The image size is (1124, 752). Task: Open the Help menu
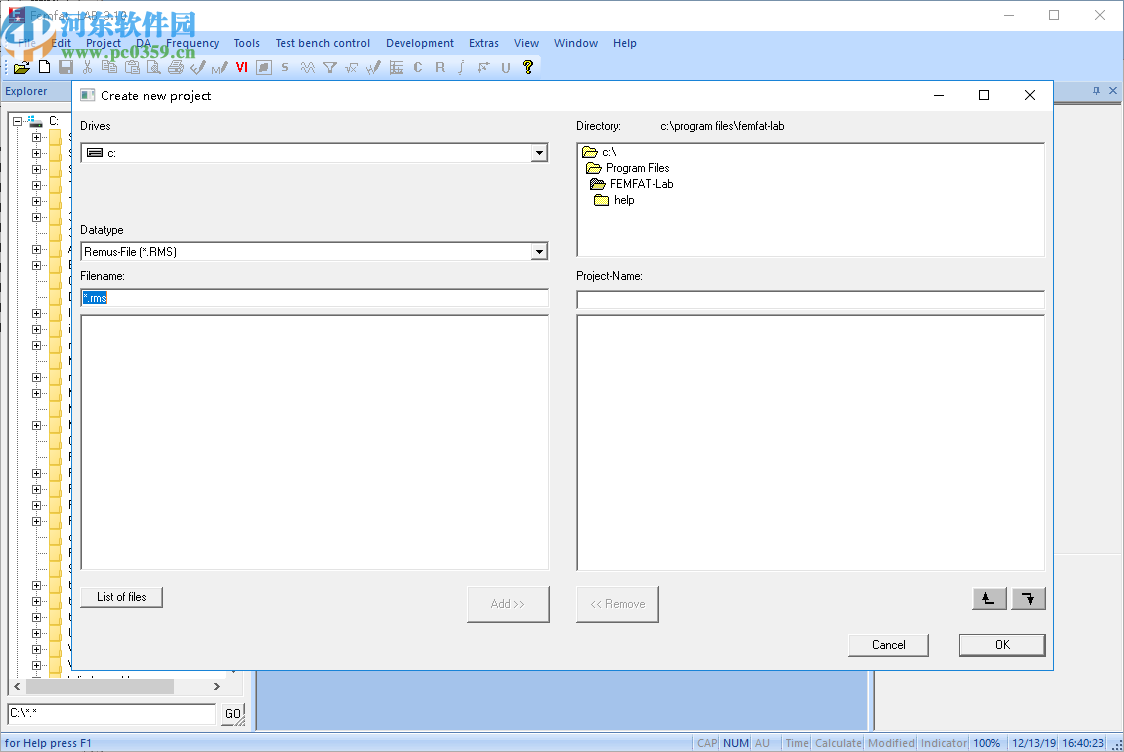coord(624,43)
